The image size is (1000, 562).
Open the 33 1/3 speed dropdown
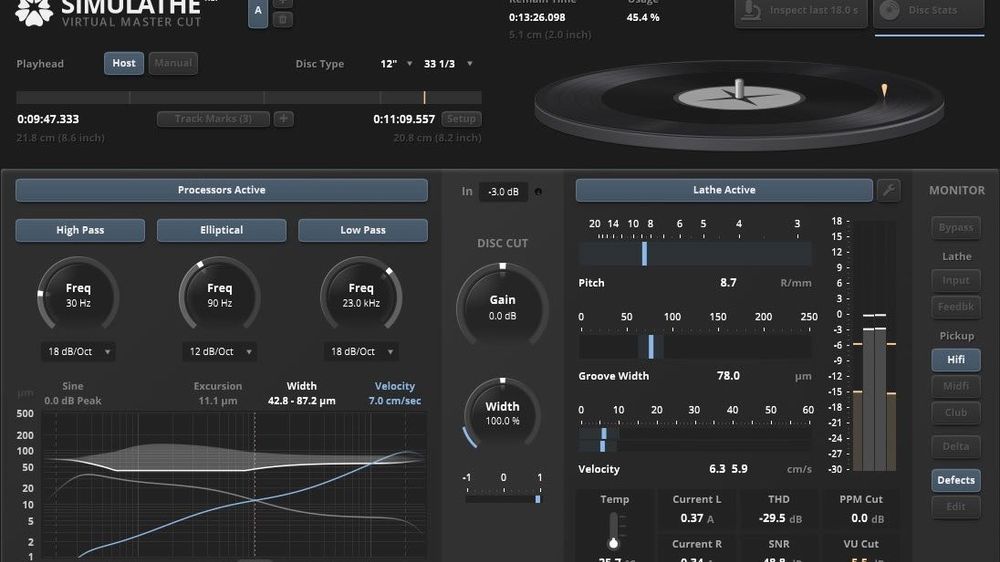pos(449,64)
